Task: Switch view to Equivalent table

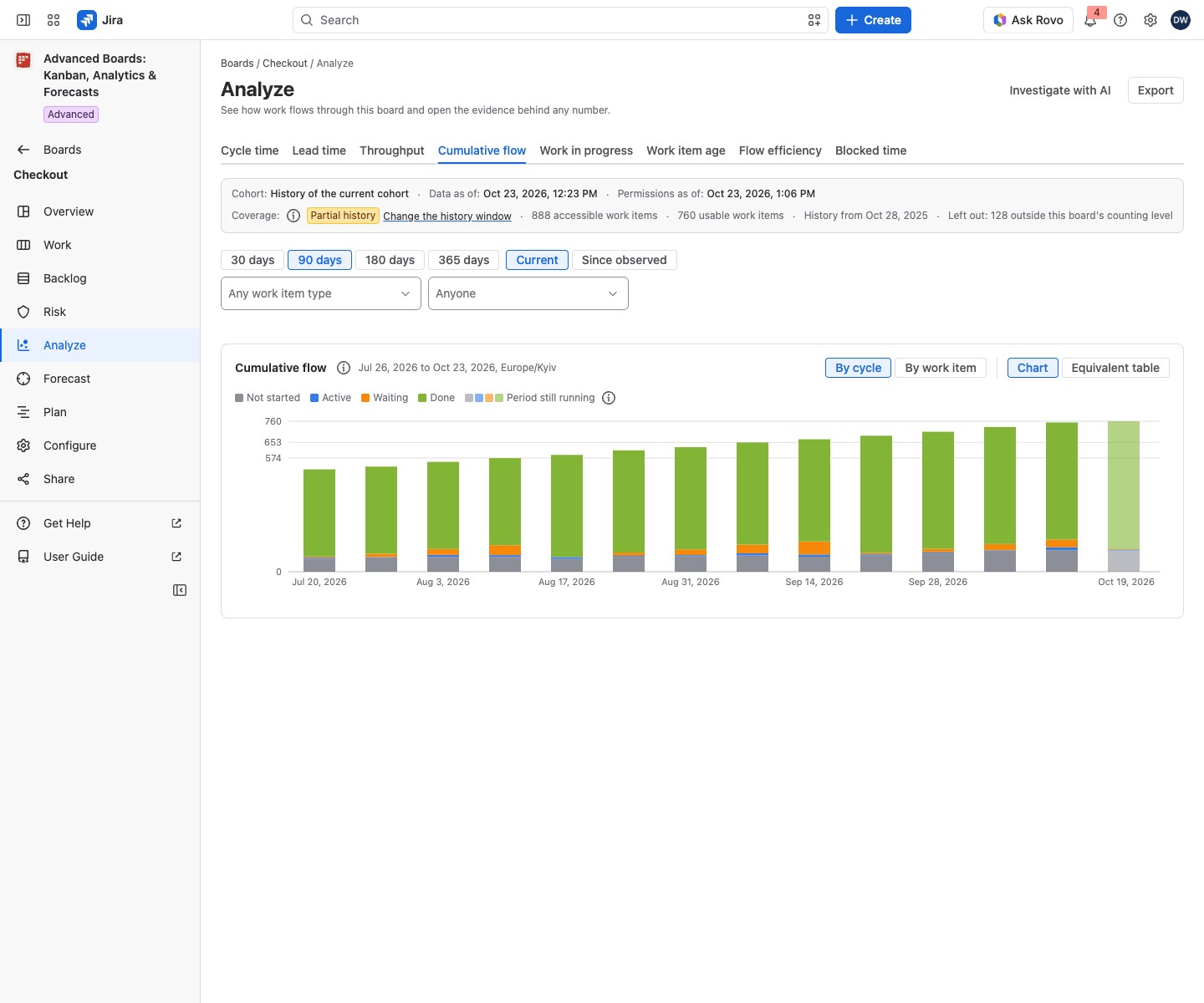Action: [x=1115, y=368]
